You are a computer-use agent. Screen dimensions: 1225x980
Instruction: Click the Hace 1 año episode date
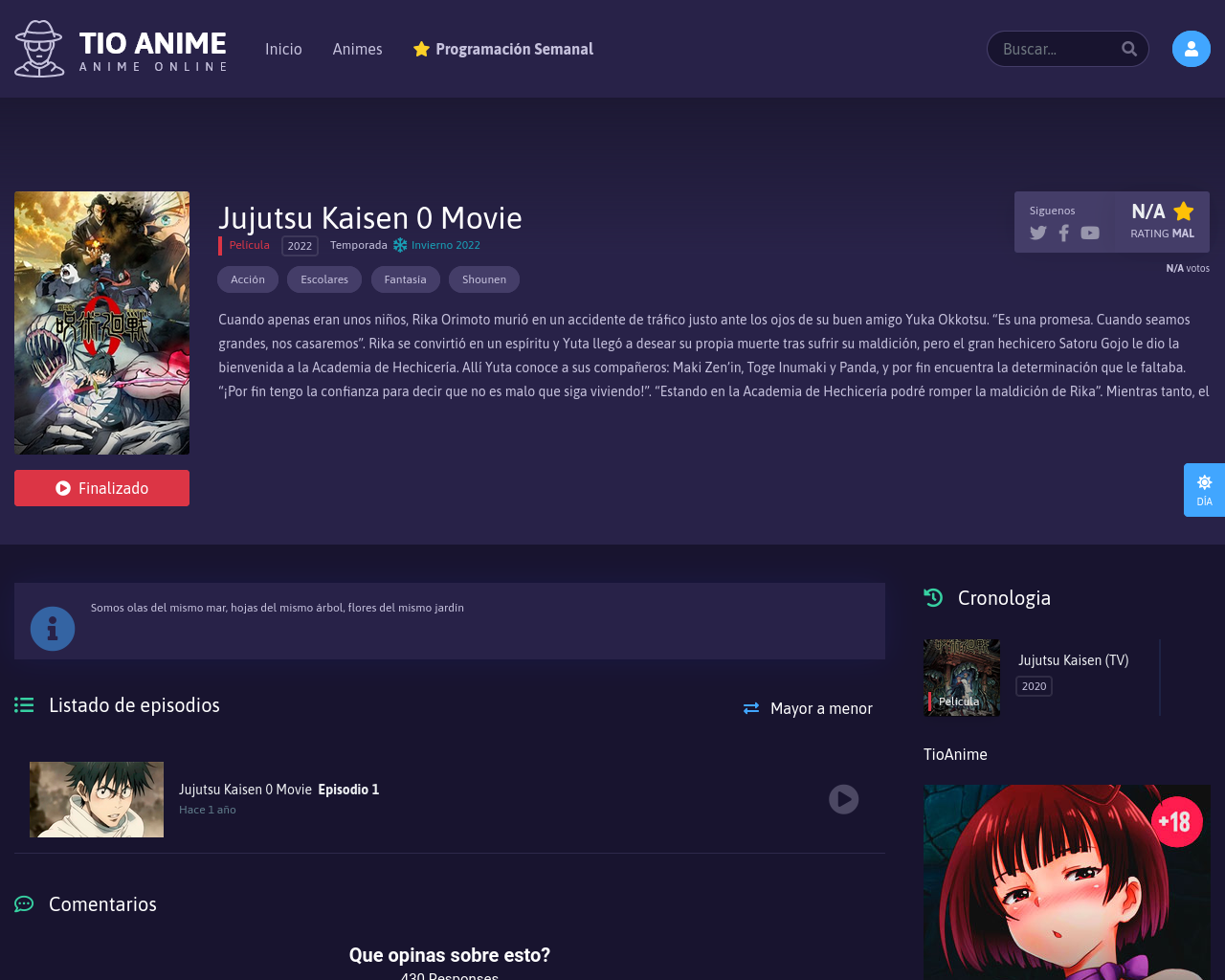(x=208, y=810)
